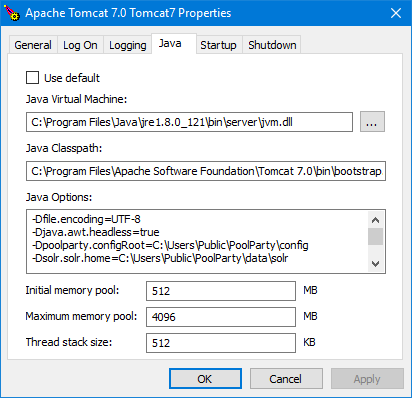Image resolution: width=412 pixels, height=398 pixels.
Task: Open the JVM browse ellipsis button
Action: click(x=372, y=122)
